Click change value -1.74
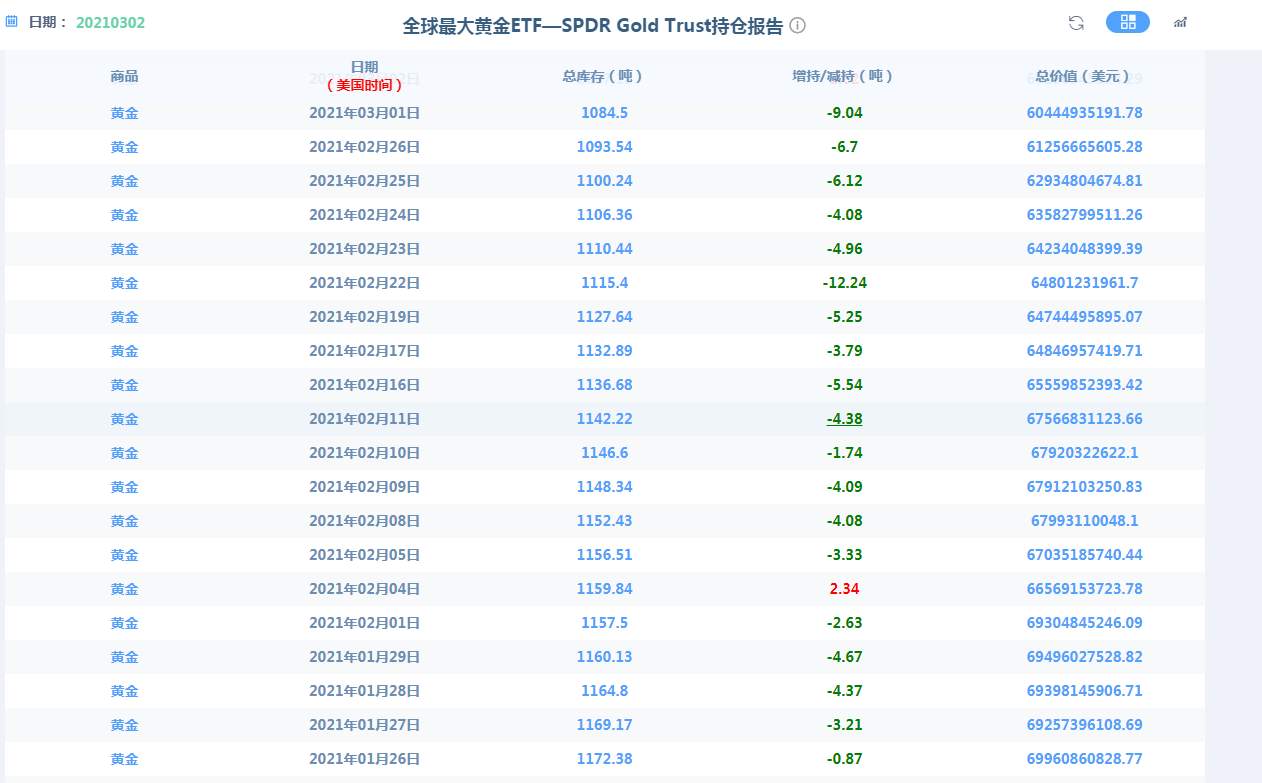1262x783 pixels. point(844,453)
